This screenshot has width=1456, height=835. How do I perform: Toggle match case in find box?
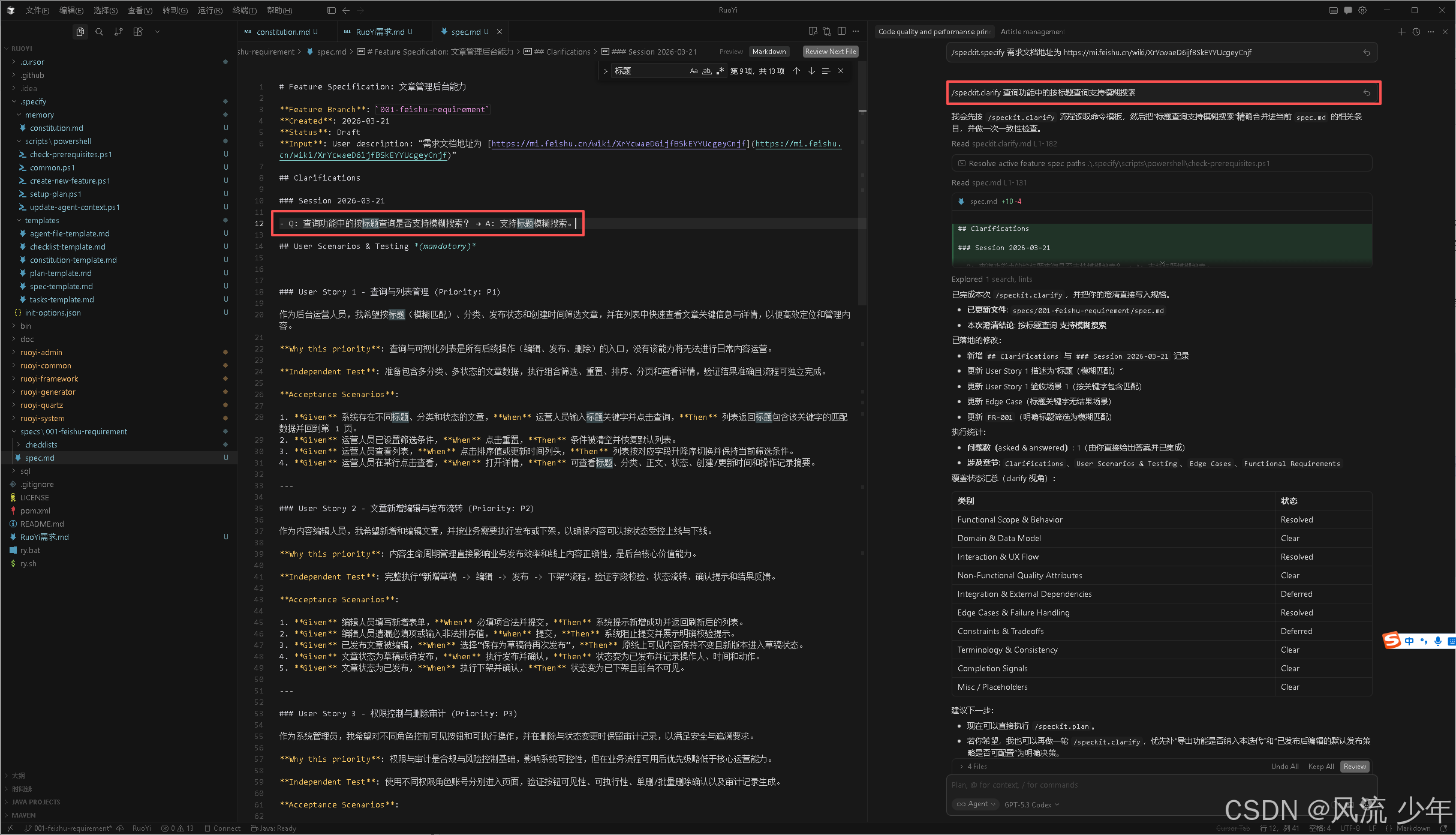(694, 71)
